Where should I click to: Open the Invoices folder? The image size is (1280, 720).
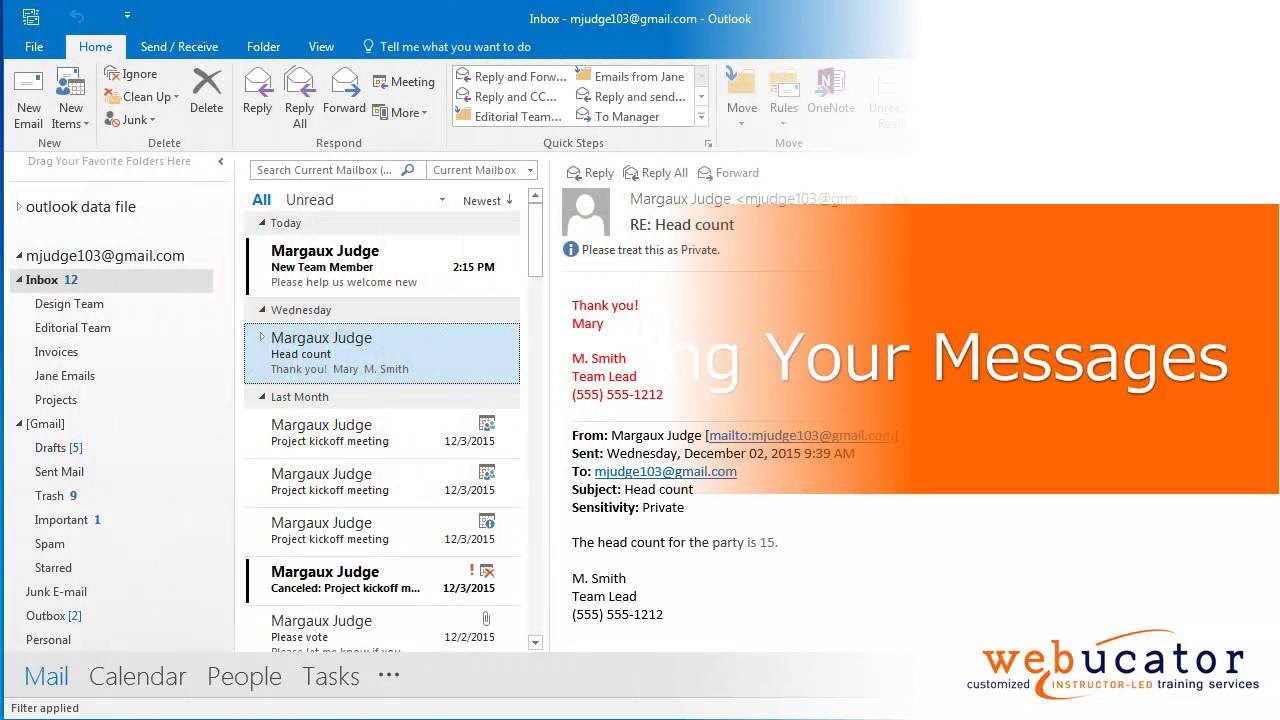56,352
